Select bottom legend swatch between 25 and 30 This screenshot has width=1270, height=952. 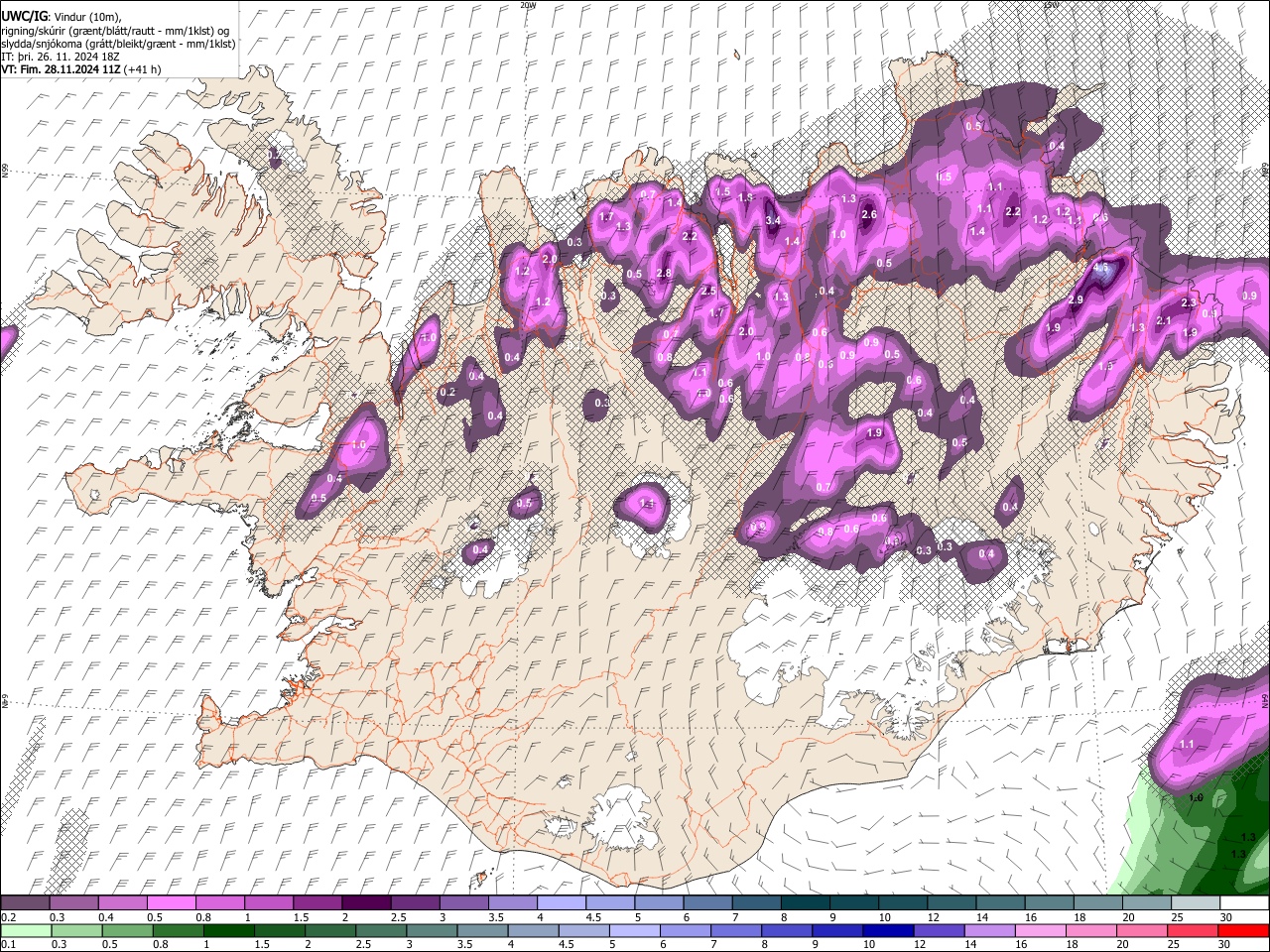pyautogui.click(x=1194, y=930)
